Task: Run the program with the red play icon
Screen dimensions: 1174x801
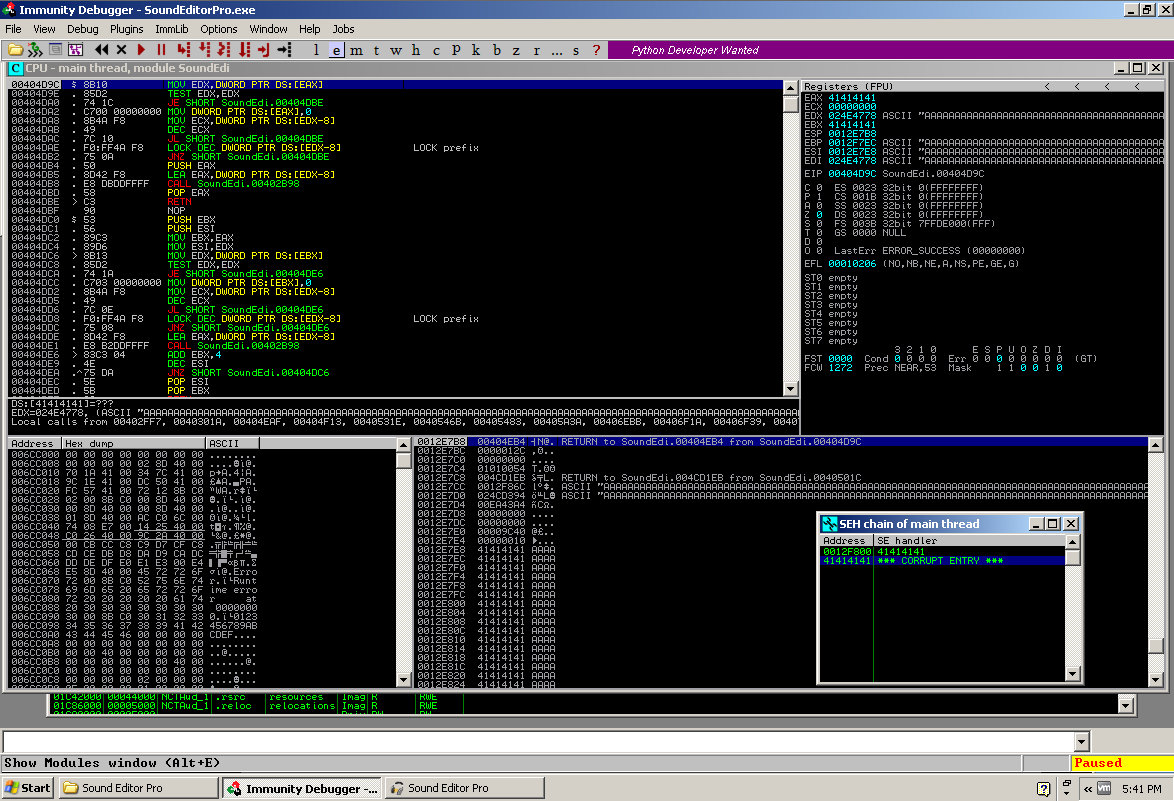Action: (142, 50)
